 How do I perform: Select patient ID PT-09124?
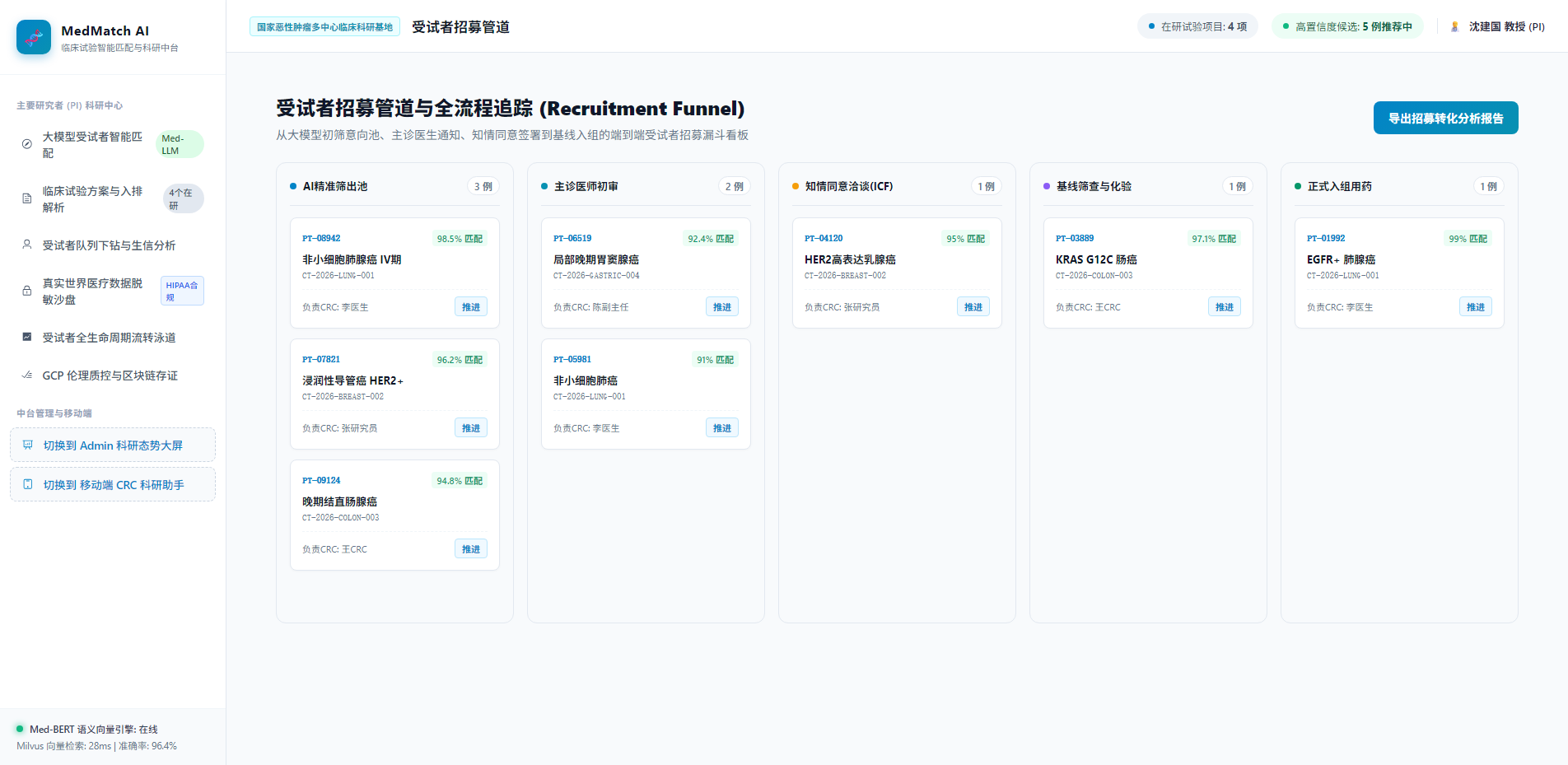(321, 480)
